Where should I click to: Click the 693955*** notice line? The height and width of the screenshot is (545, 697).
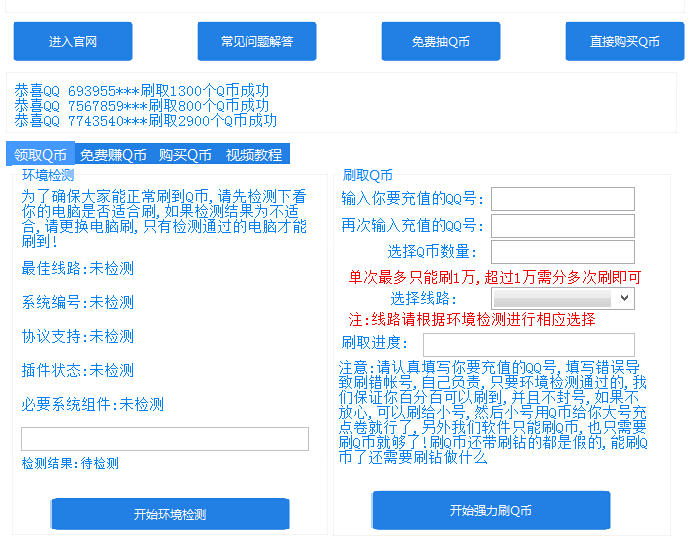coord(142,91)
